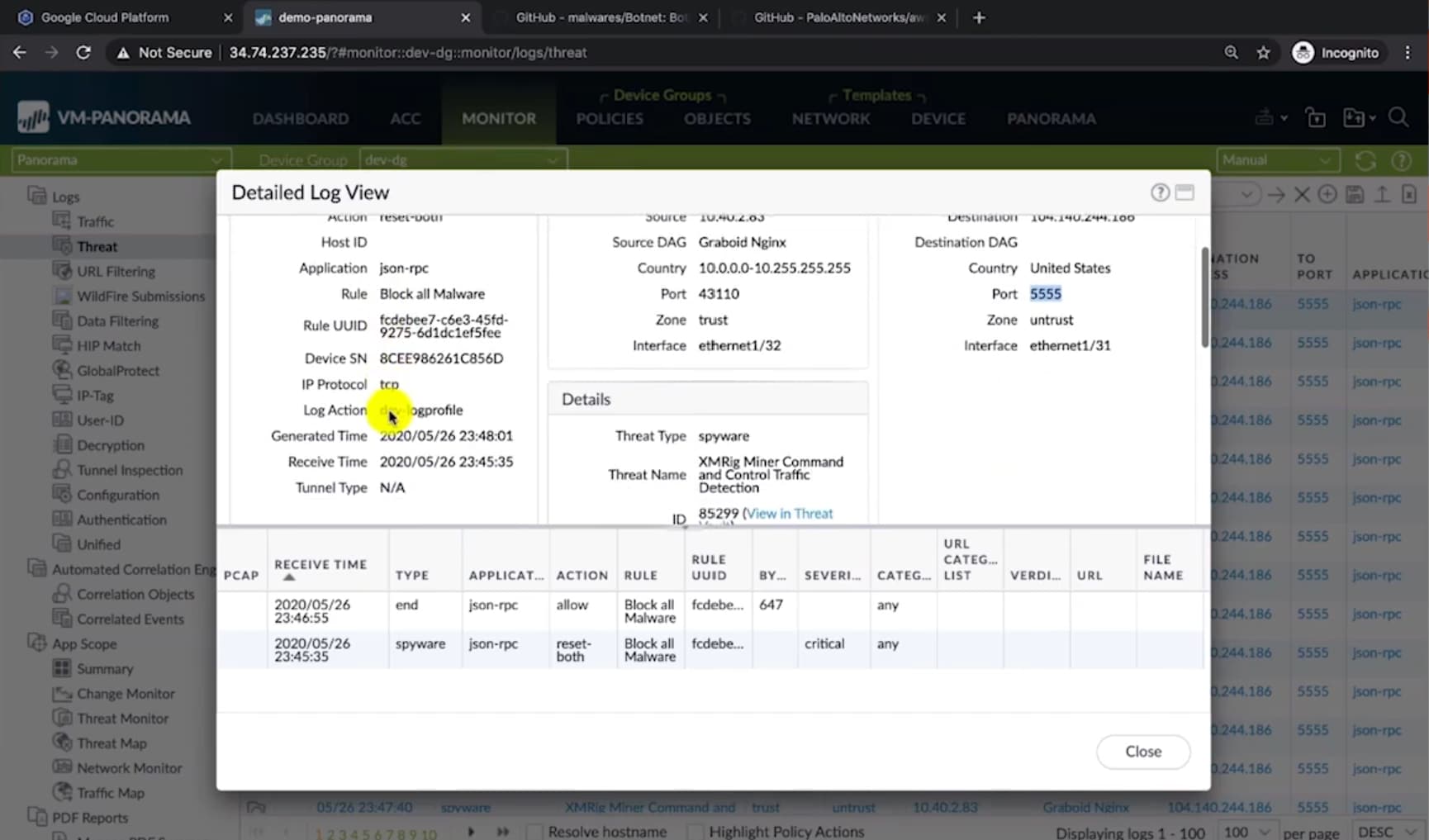Click the Panorama search magnifier icon
The image size is (1429, 840).
pyautogui.click(x=1398, y=118)
